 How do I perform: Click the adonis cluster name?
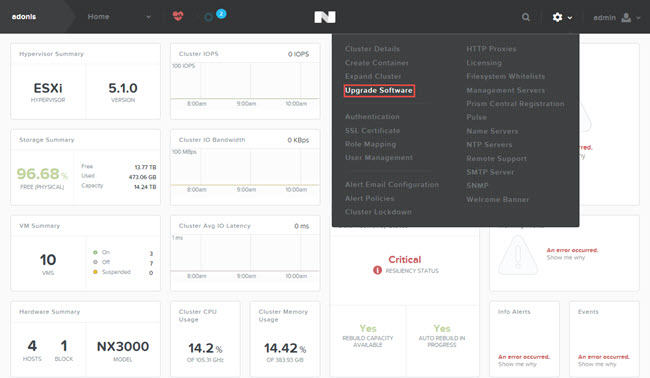coord(24,17)
